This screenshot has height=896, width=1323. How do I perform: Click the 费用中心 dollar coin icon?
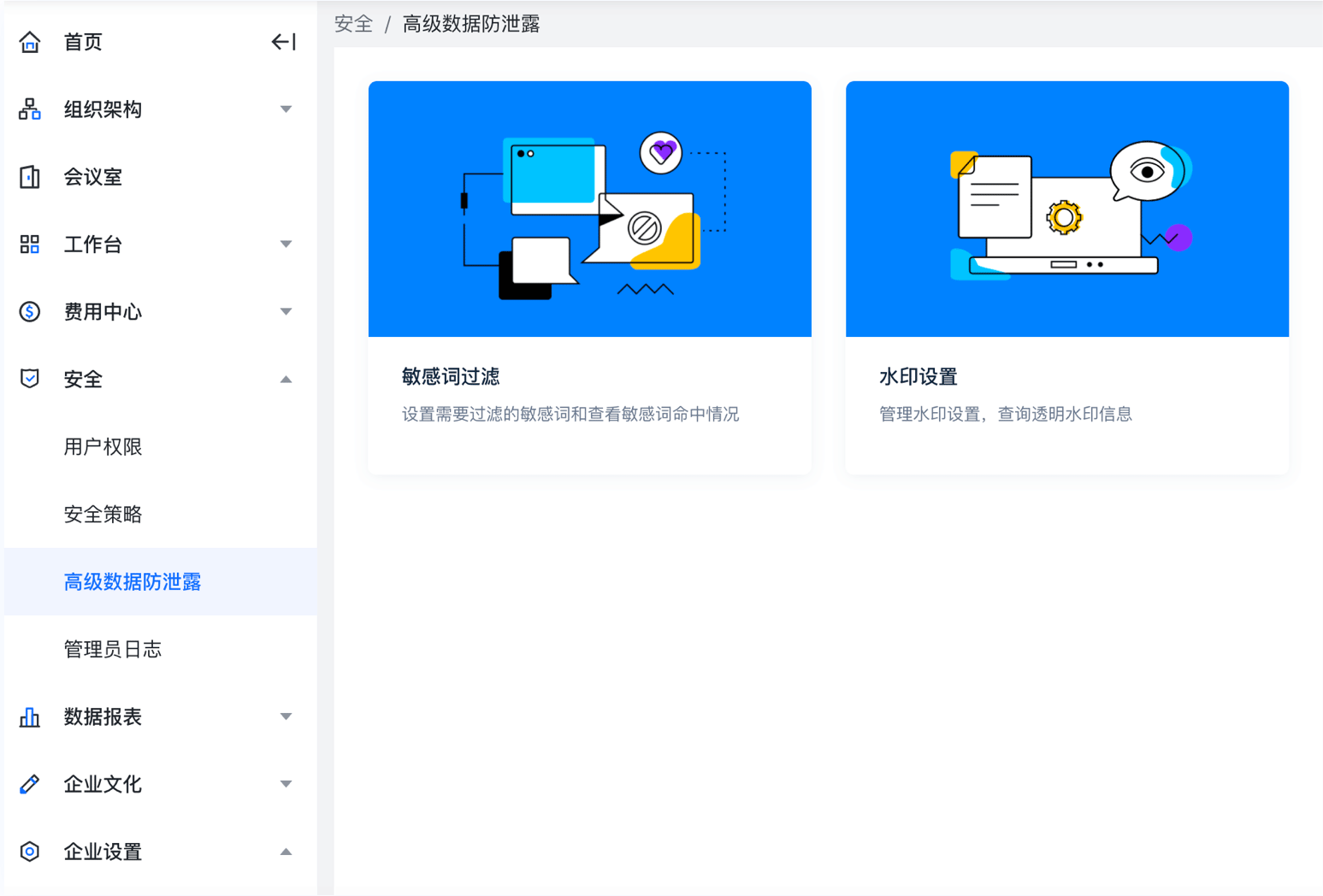(x=30, y=312)
